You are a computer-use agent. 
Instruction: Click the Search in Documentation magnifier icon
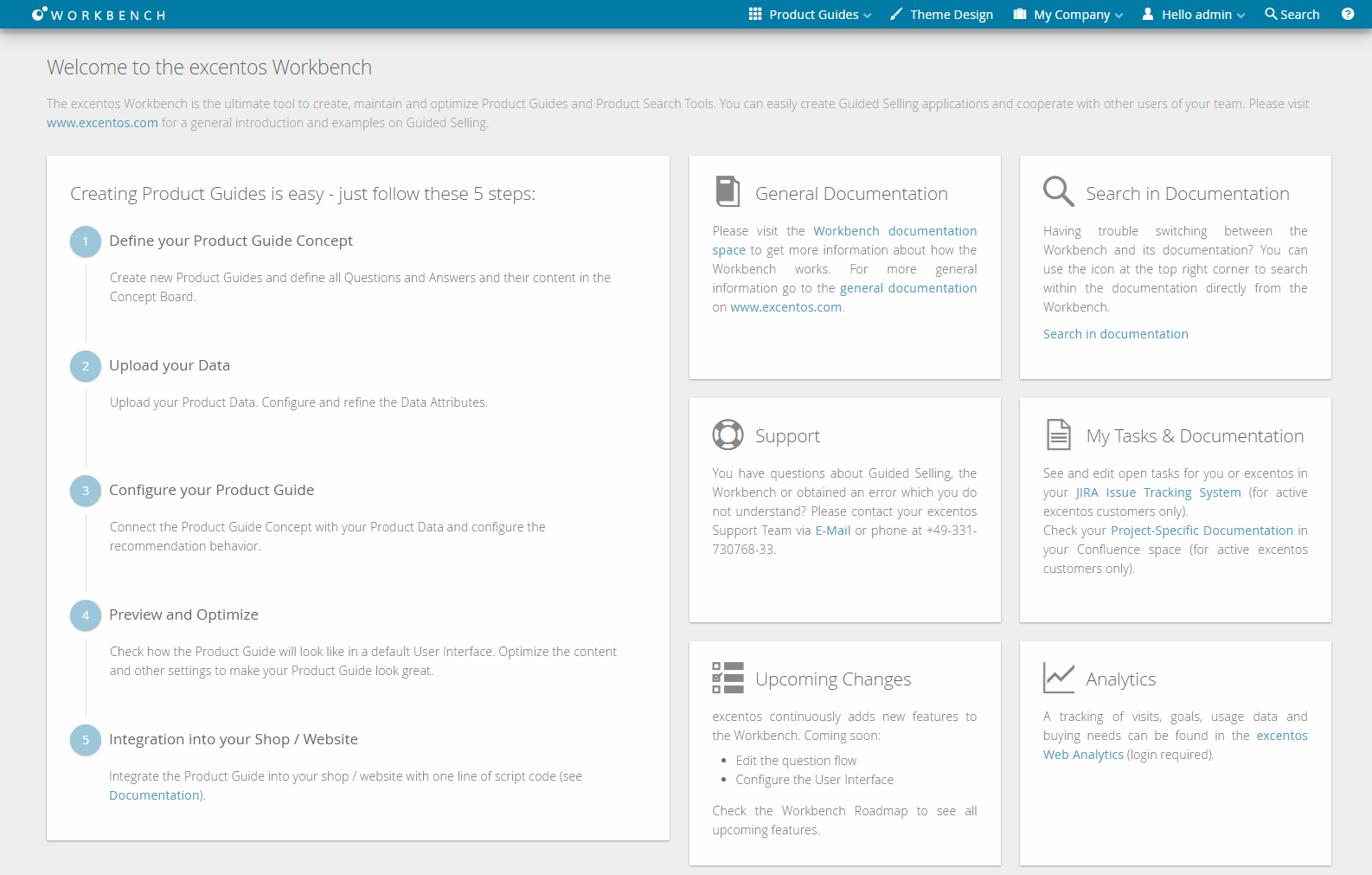click(1058, 191)
